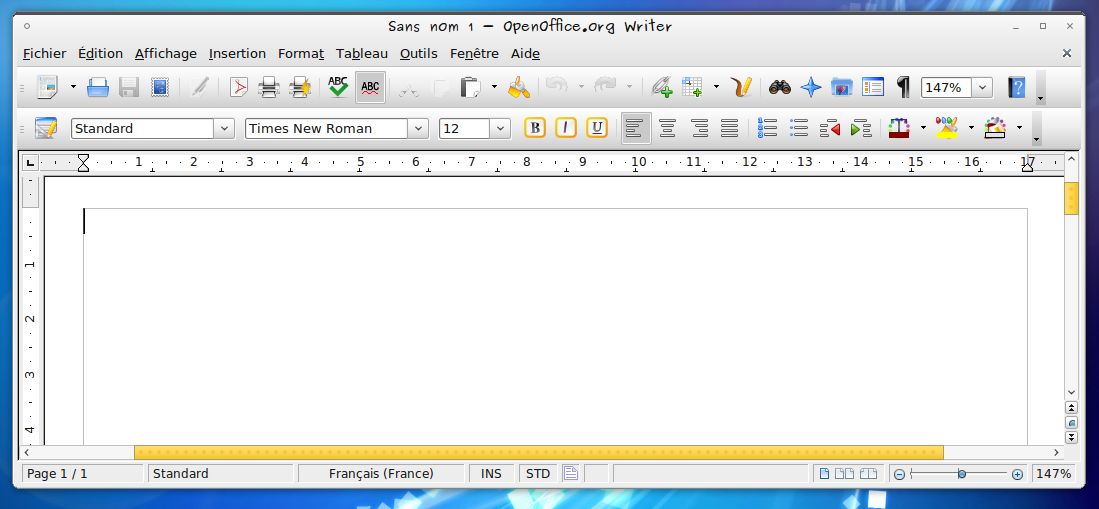Open the Highlighting color dropdown arrow
Image resolution: width=1099 pixels, height=509 pixels.
pyautogui.click(x=971, y=128)
